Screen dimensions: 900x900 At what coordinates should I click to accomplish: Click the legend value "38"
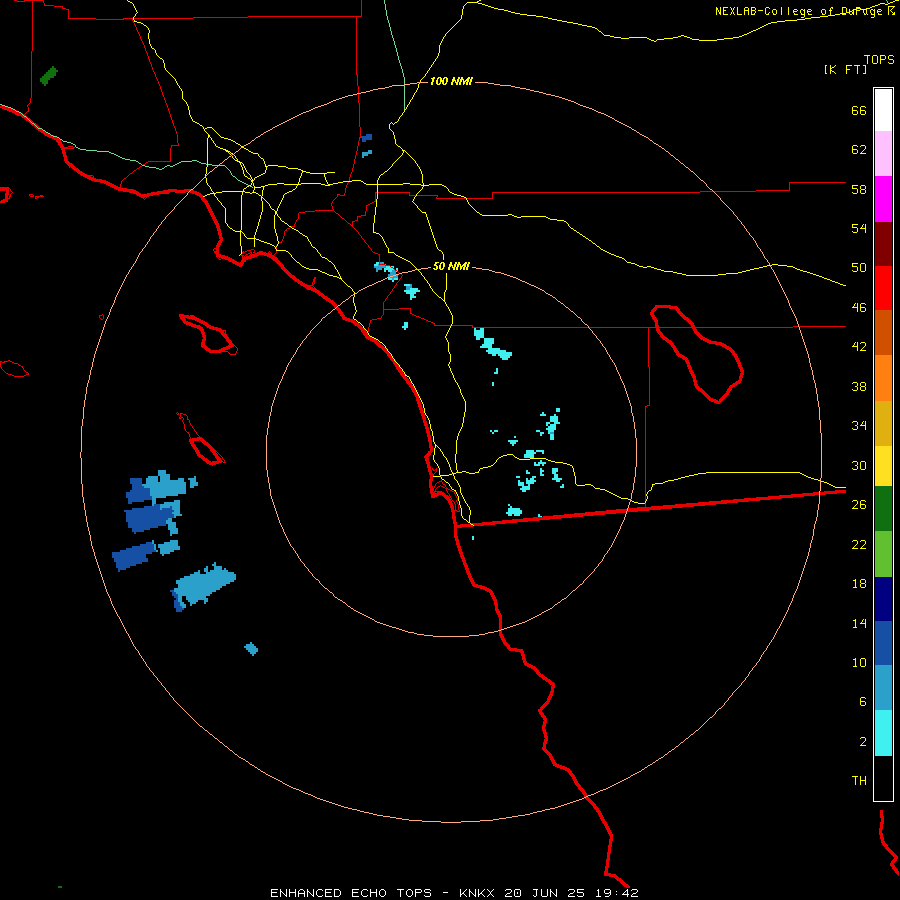click(859, 387)
